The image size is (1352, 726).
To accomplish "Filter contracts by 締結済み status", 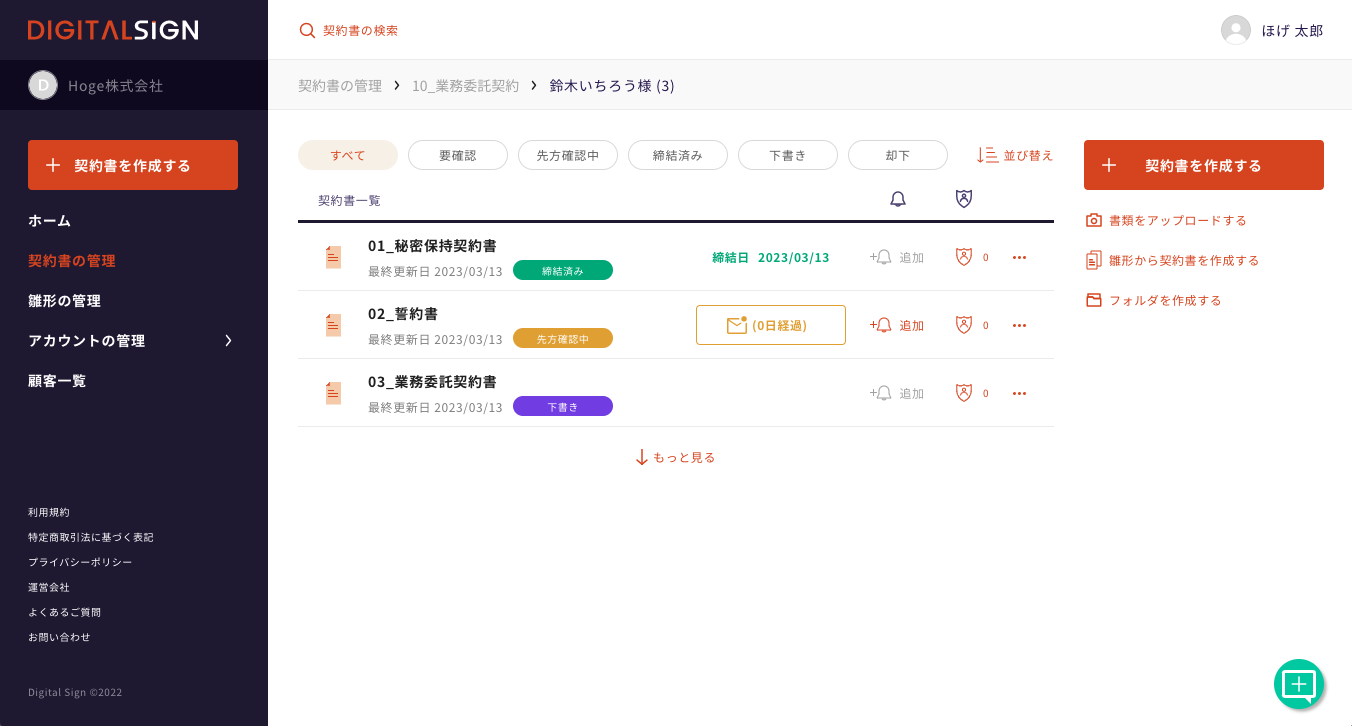I will tap(677, 155).
